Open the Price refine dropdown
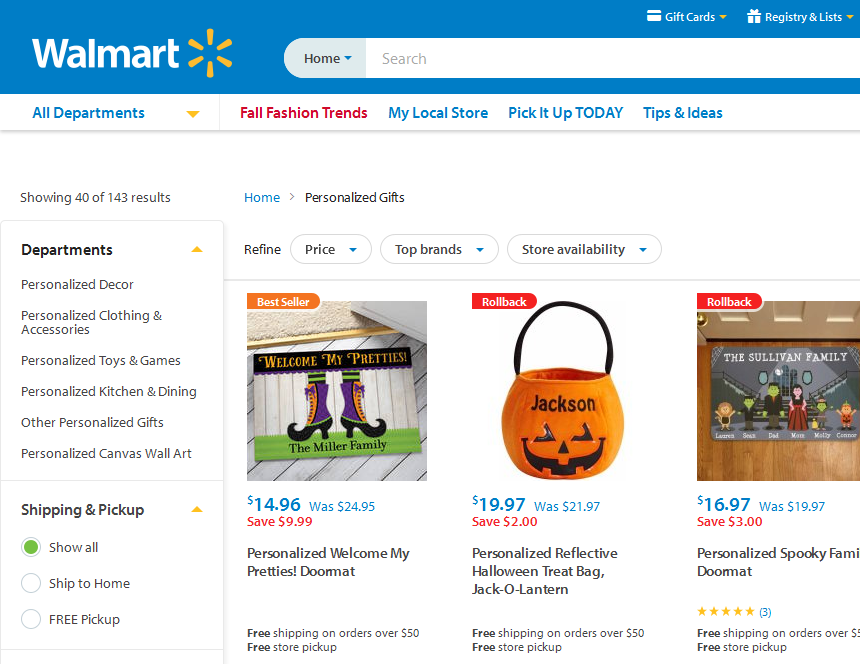Screen dimensions: 860x664 coord(330,249)
